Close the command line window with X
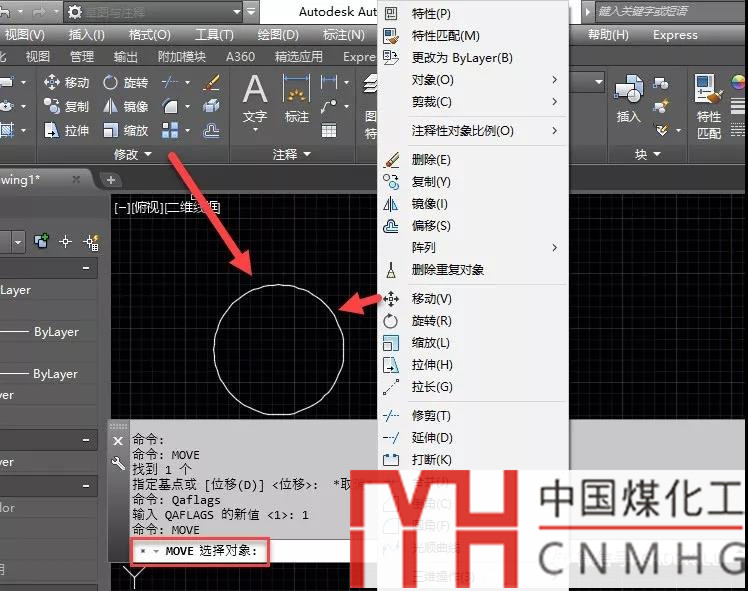Image resolution: width=748 pixels, height=591 pixels. pos(118,441)
